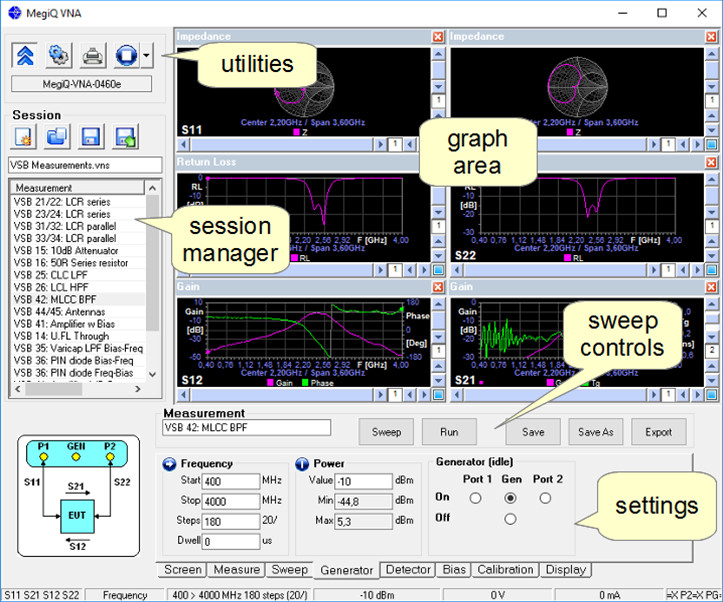723x602 pixels.
Task: Click left arrow of measurement list horizontal scrollbar
Action: click(18, 389)
